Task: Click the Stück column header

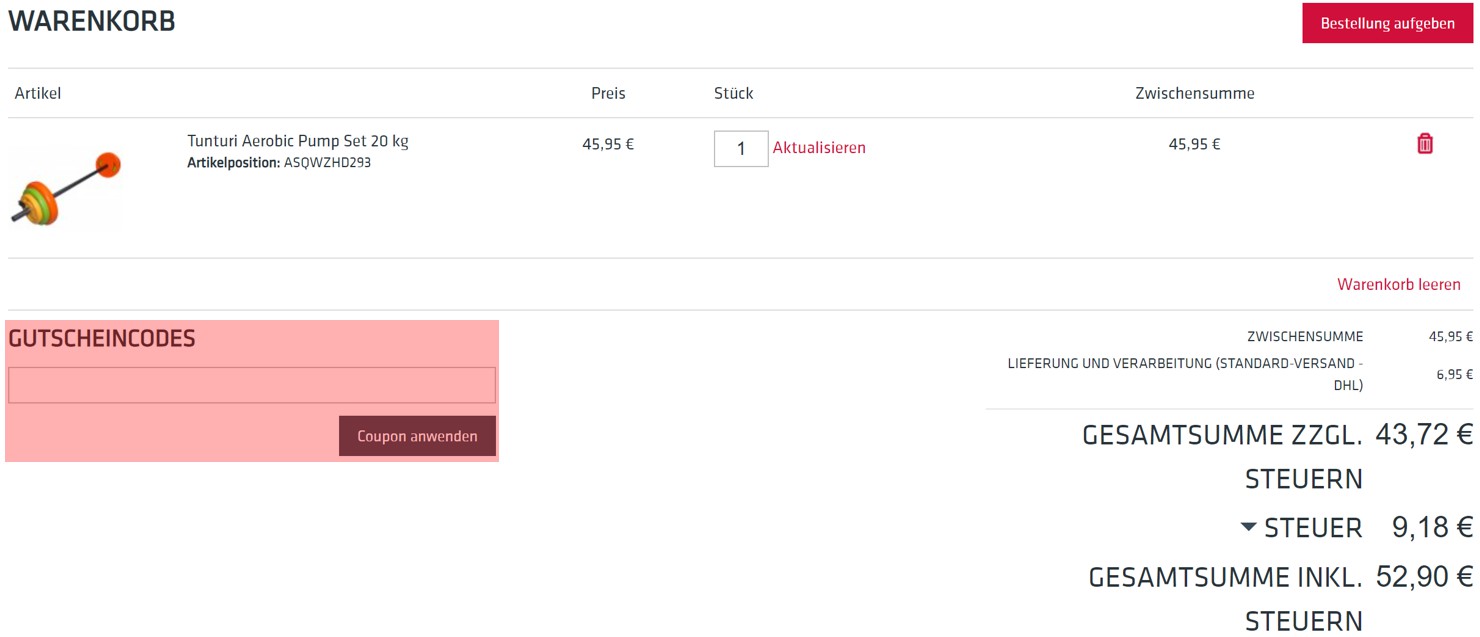Action: coord(733,93)
